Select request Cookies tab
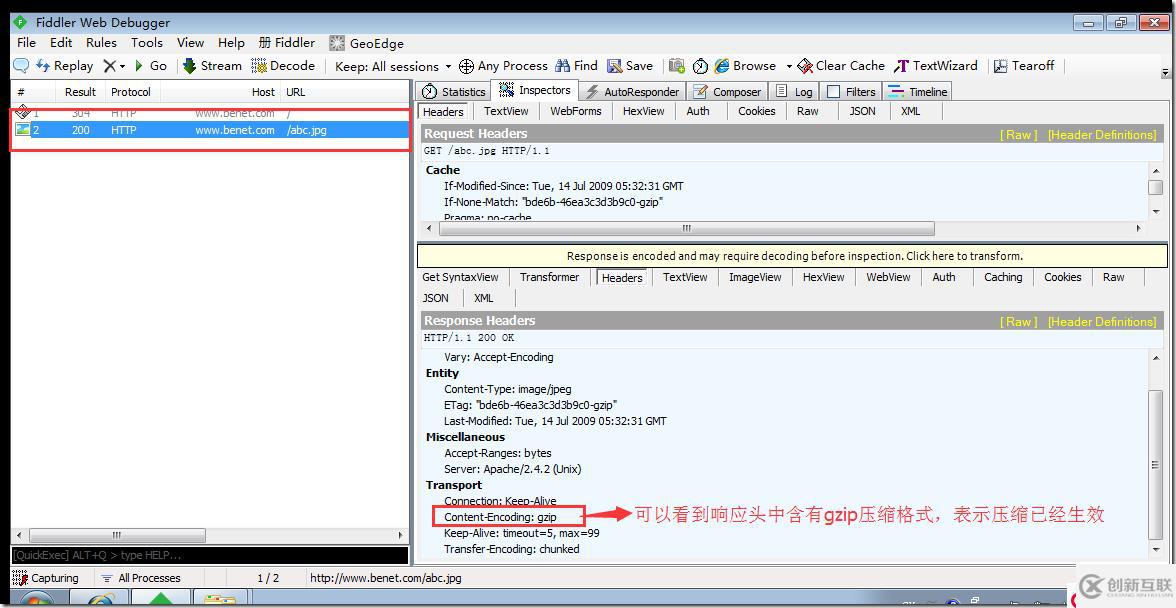Screen dimensions: 1176x608 pyautogui.click(x=757, y=111)
